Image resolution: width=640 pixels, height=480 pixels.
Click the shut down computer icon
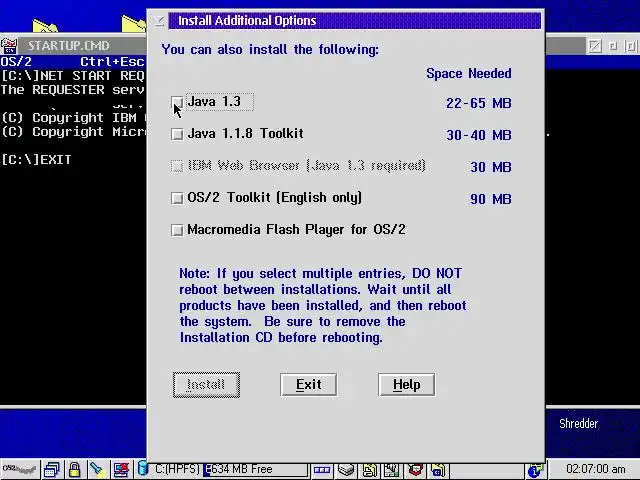pyautogui.click(x=121, y=469)
